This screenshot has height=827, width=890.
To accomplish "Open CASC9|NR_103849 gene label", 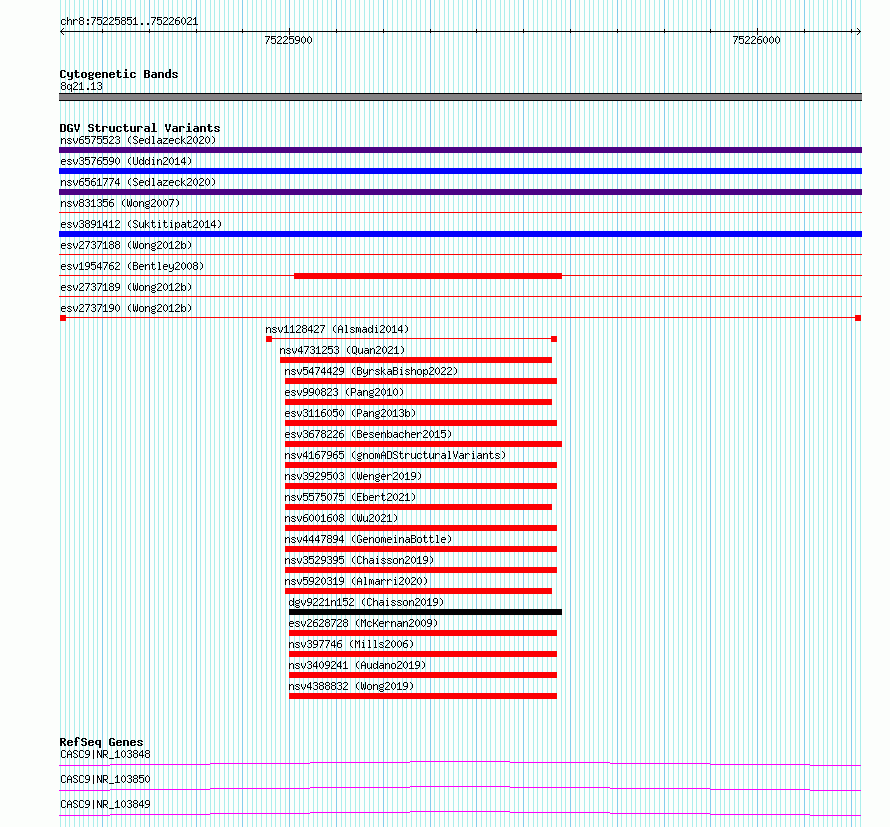I will [105, 804].
